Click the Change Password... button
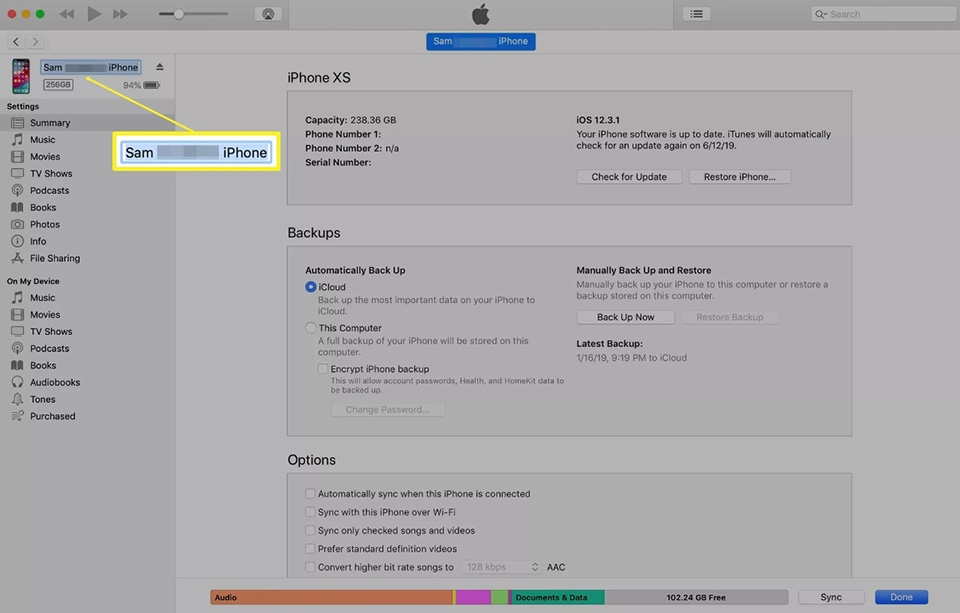The height and width of the screenshot is (613, 960). (x=388, y=410)
